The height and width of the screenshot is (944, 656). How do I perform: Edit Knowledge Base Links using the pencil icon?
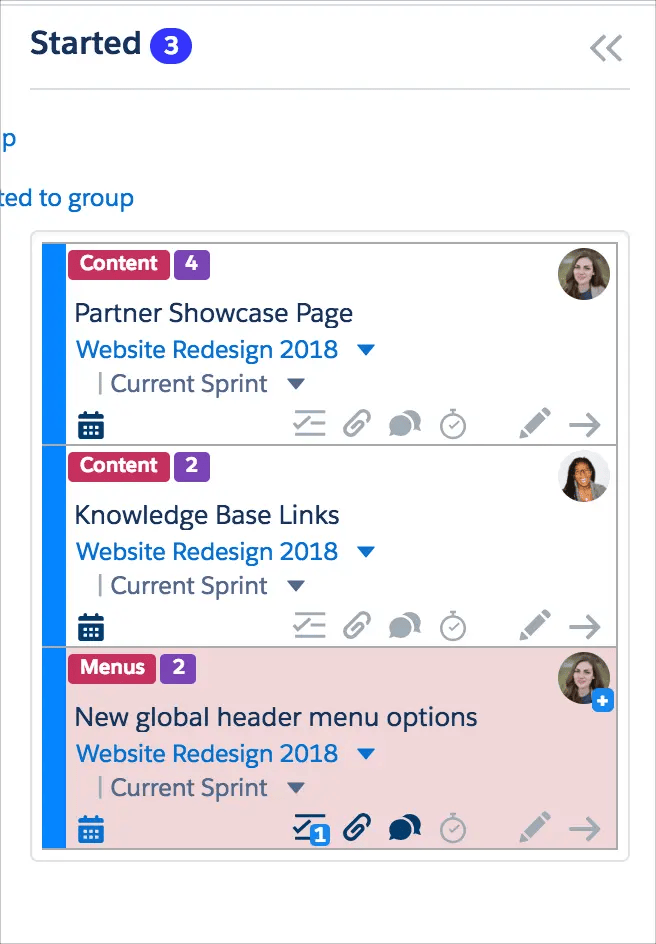534,625
